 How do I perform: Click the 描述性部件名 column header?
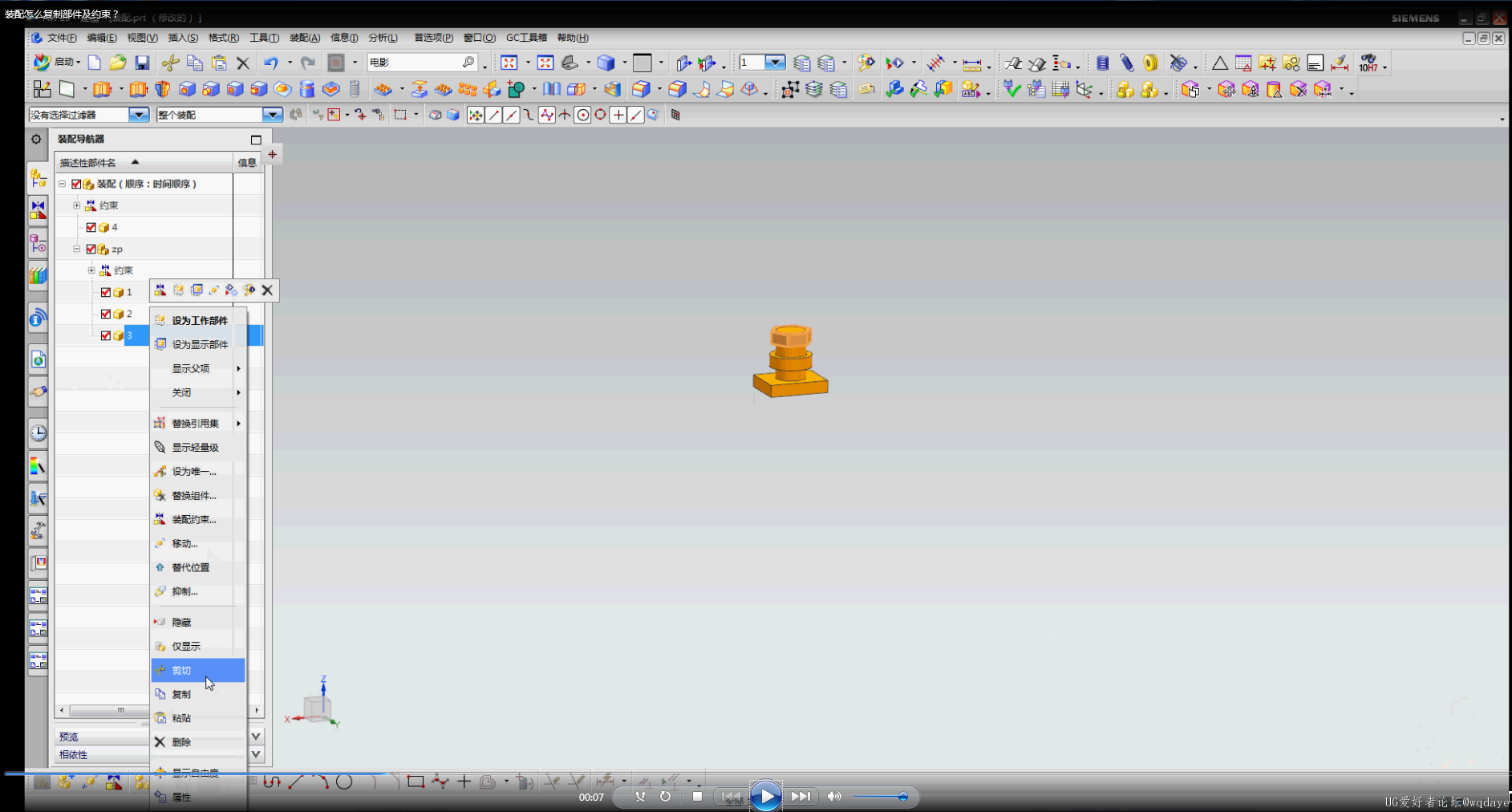pos(88,162)
